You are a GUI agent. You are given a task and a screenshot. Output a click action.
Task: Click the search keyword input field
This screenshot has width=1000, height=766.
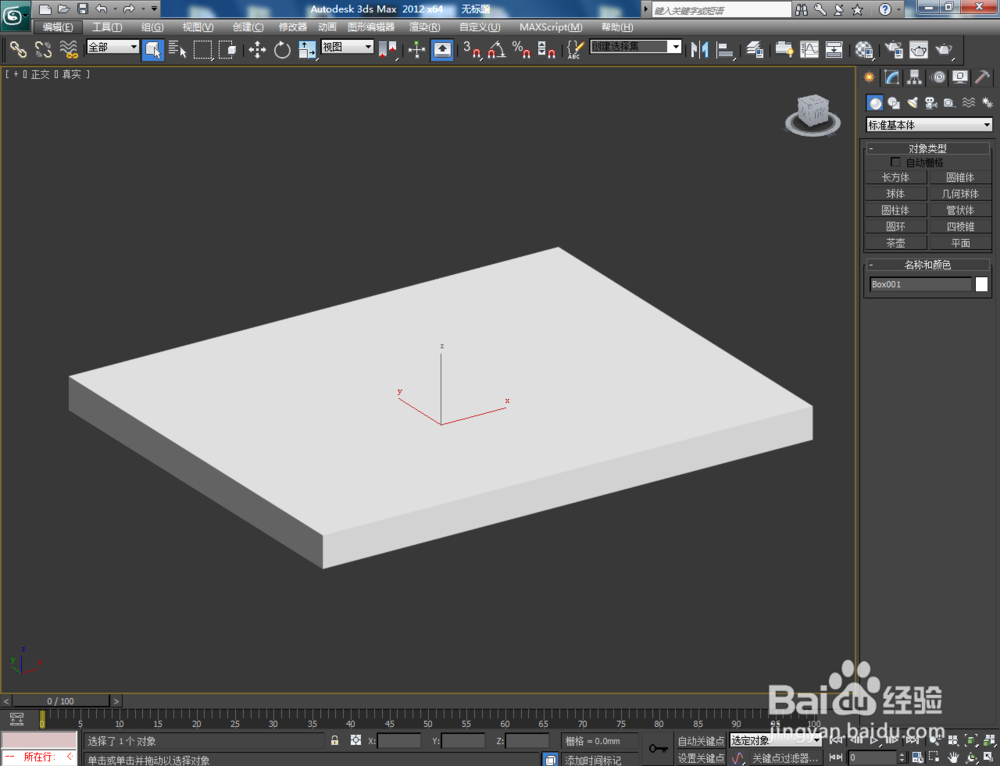(x=721, y=10)
